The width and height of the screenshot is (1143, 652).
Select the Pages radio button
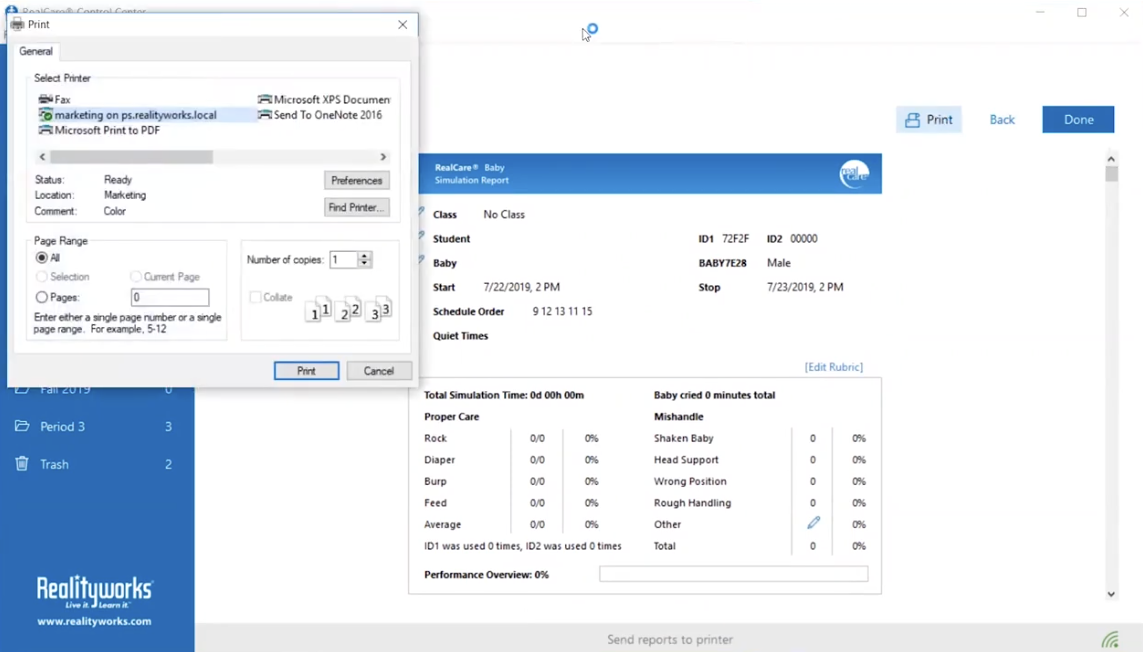point(42,297)
